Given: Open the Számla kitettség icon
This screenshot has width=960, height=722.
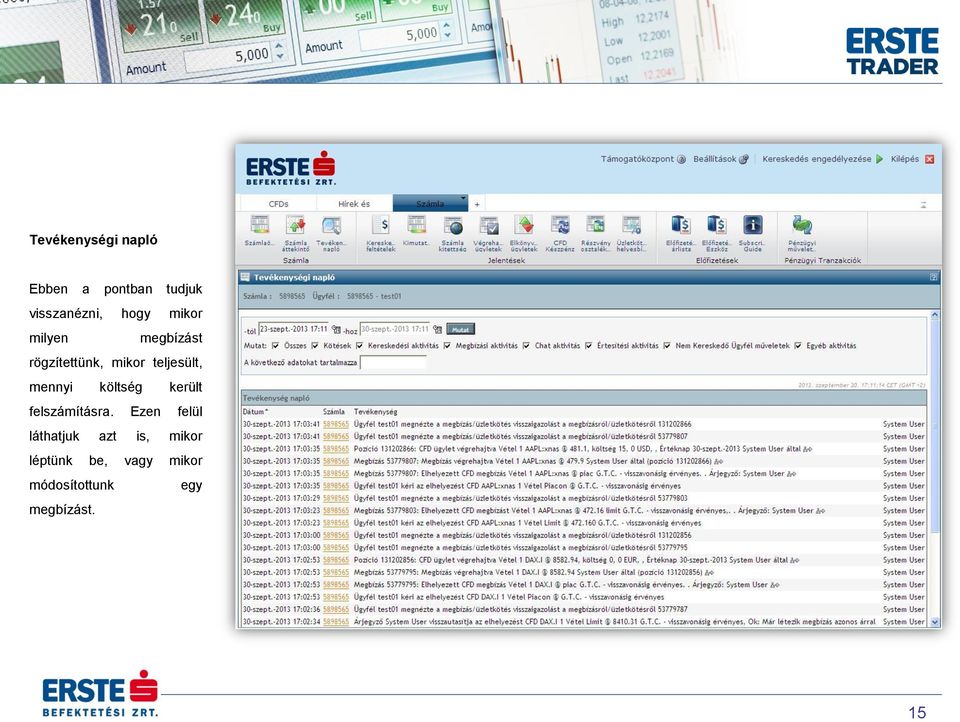Looking at the screenshot, I should point(452,225).
